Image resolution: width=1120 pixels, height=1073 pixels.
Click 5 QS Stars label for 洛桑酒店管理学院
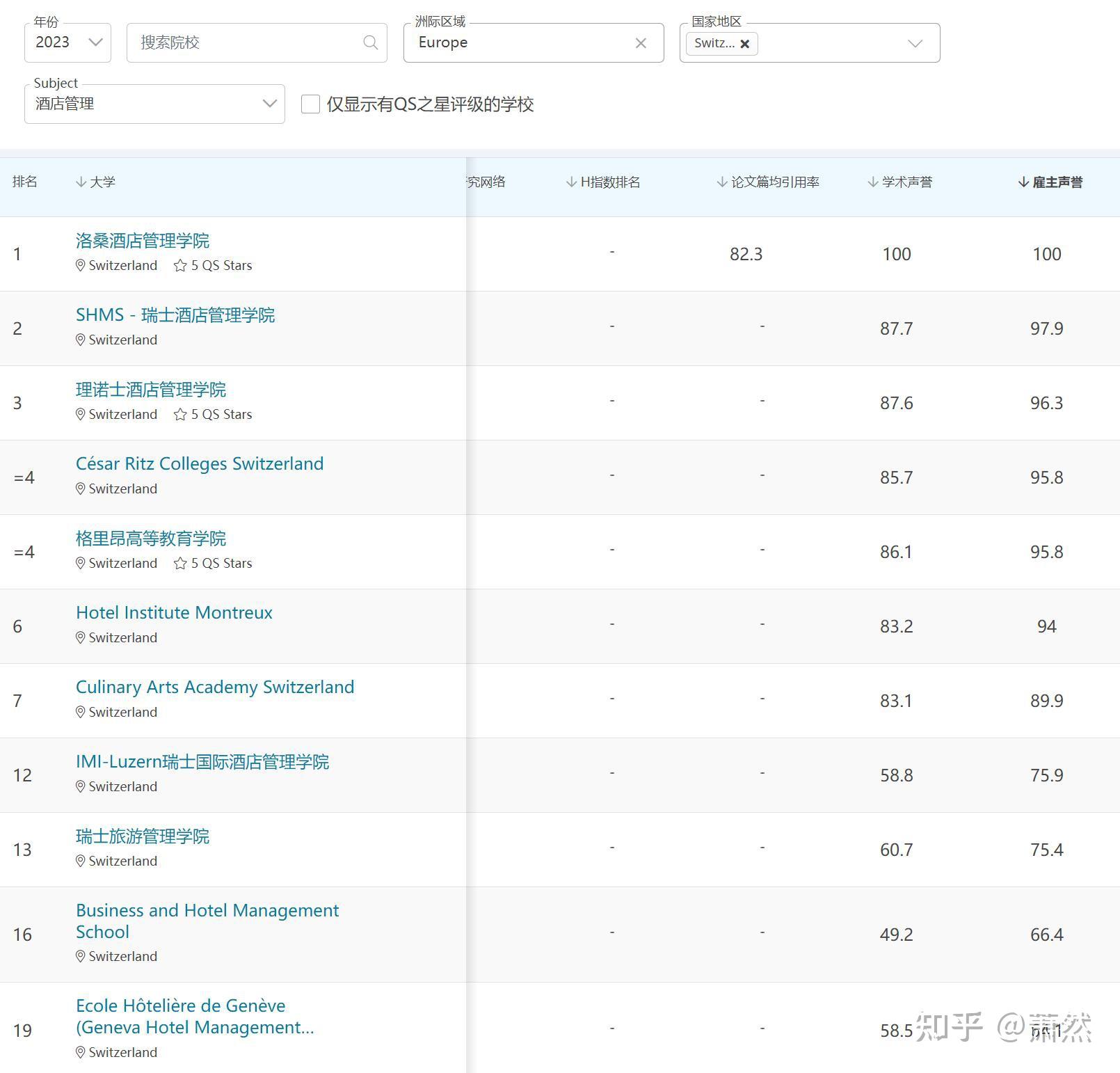222,265
